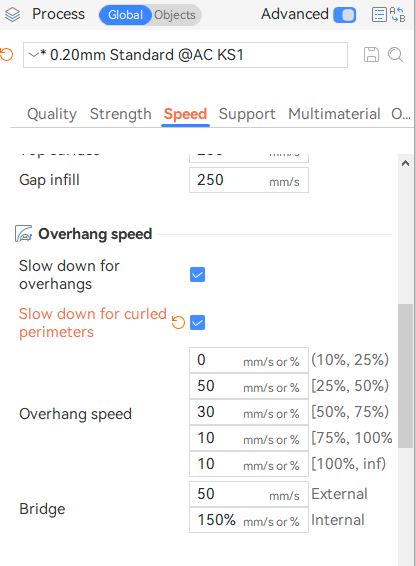Click the reset preset arrow by profile name

[6, 55]
